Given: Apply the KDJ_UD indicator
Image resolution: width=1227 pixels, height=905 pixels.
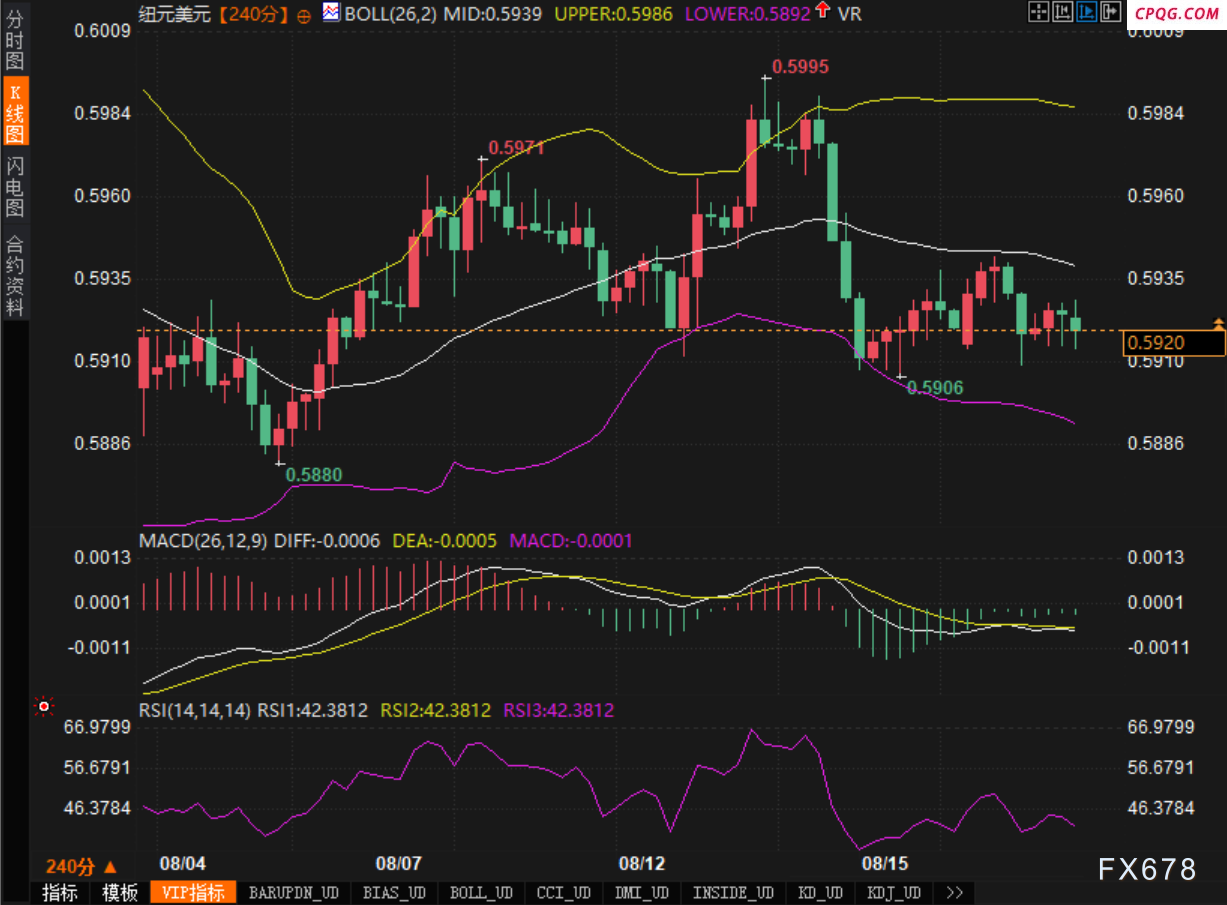Looking at the screenshot, I should click(x=894, y=892).
